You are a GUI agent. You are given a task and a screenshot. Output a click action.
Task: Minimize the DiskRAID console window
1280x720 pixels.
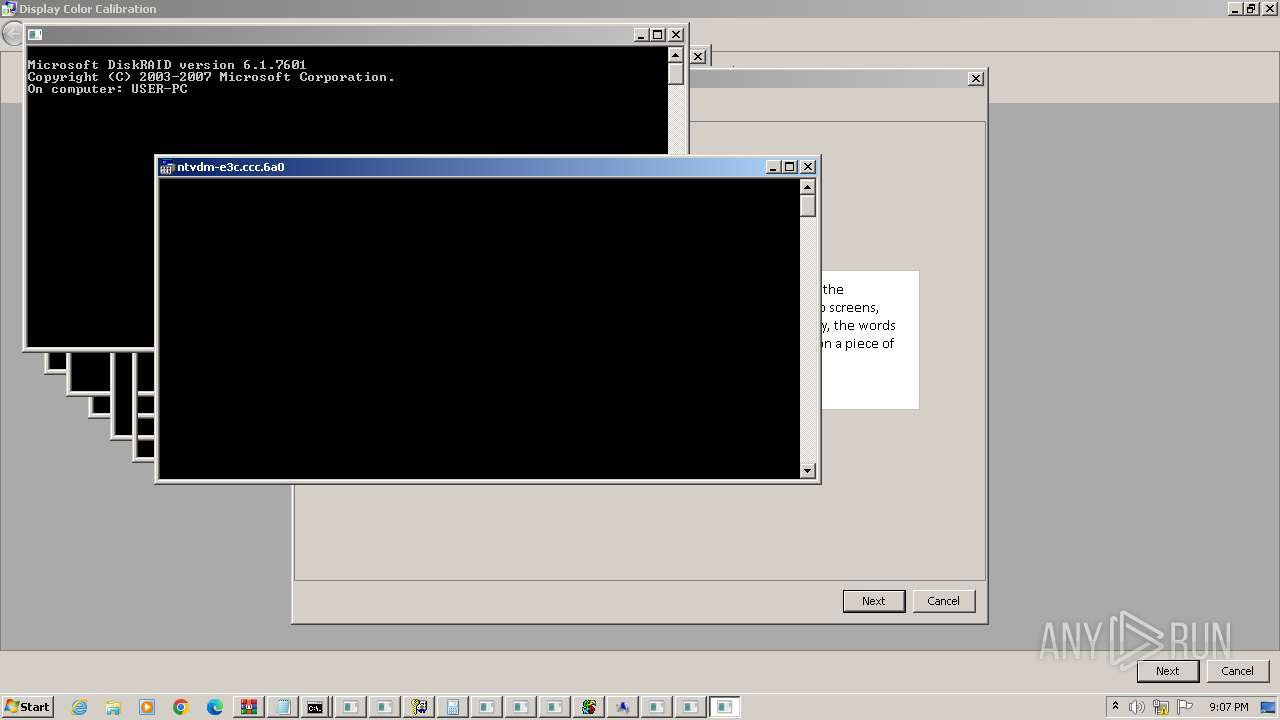point(641,35)
